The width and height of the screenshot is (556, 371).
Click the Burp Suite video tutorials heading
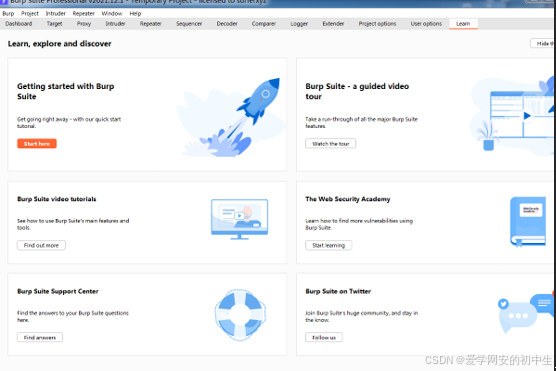57,199
